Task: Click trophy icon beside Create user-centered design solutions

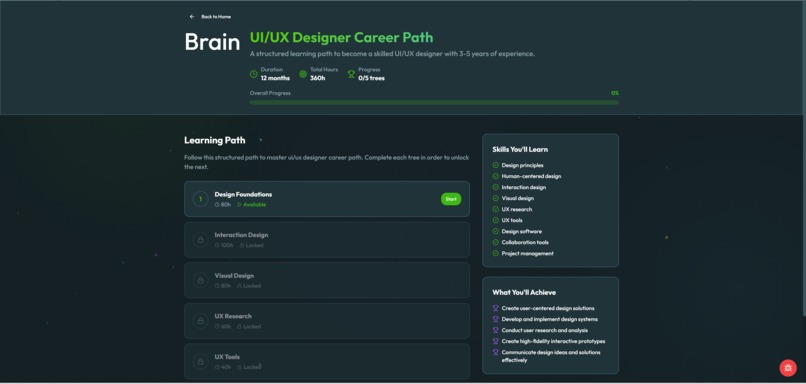Action: (x=496, y=308)
